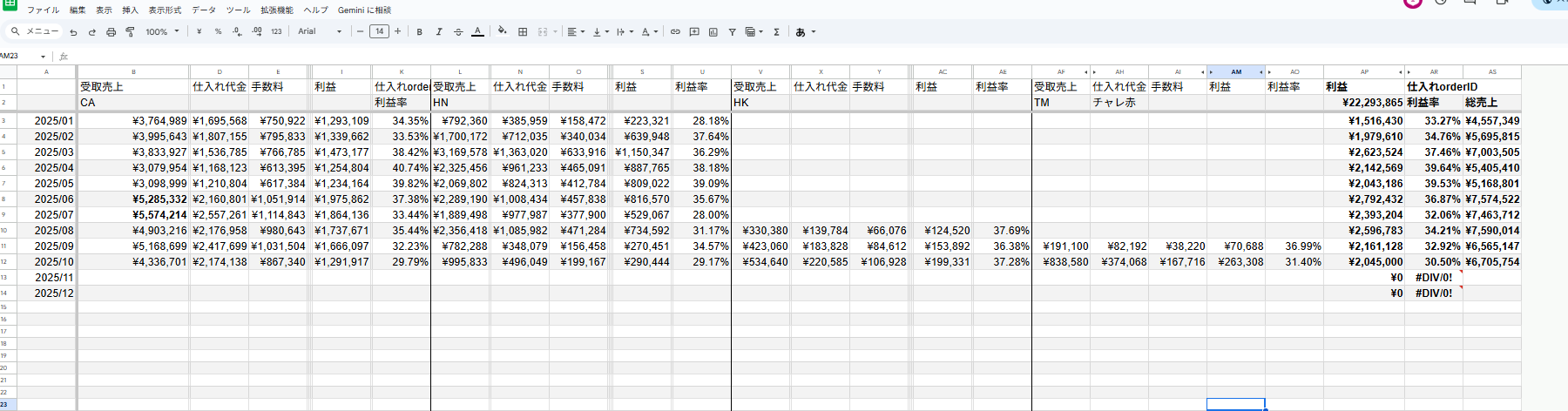The image size is (1568, 411).
Task: Select the paint format roller icon
Action: coord(130,32)
